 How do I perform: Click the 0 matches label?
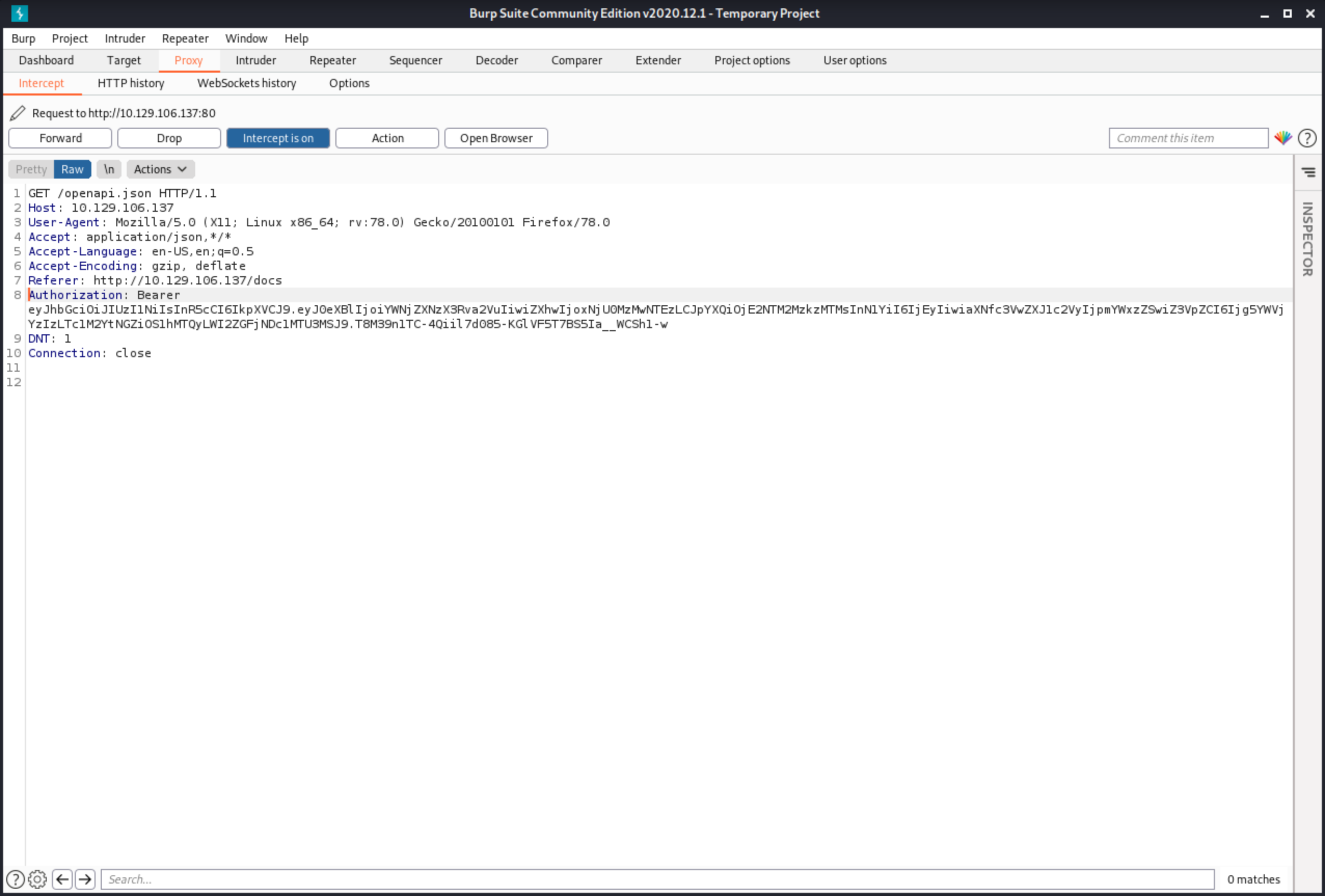click(x=1254, y=879)
